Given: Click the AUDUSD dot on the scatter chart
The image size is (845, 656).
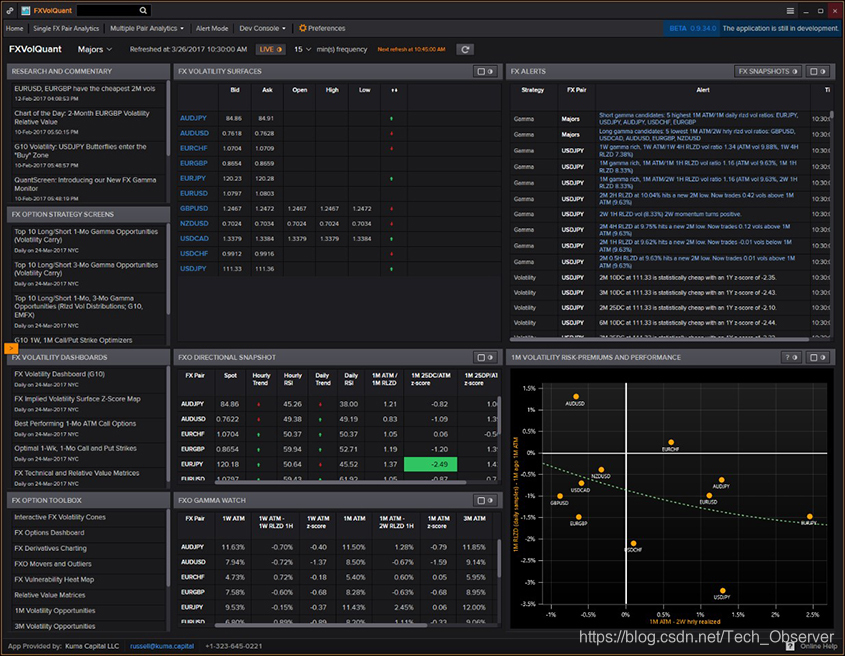Looking at the screenshot, I should click(x=576, y=397).
